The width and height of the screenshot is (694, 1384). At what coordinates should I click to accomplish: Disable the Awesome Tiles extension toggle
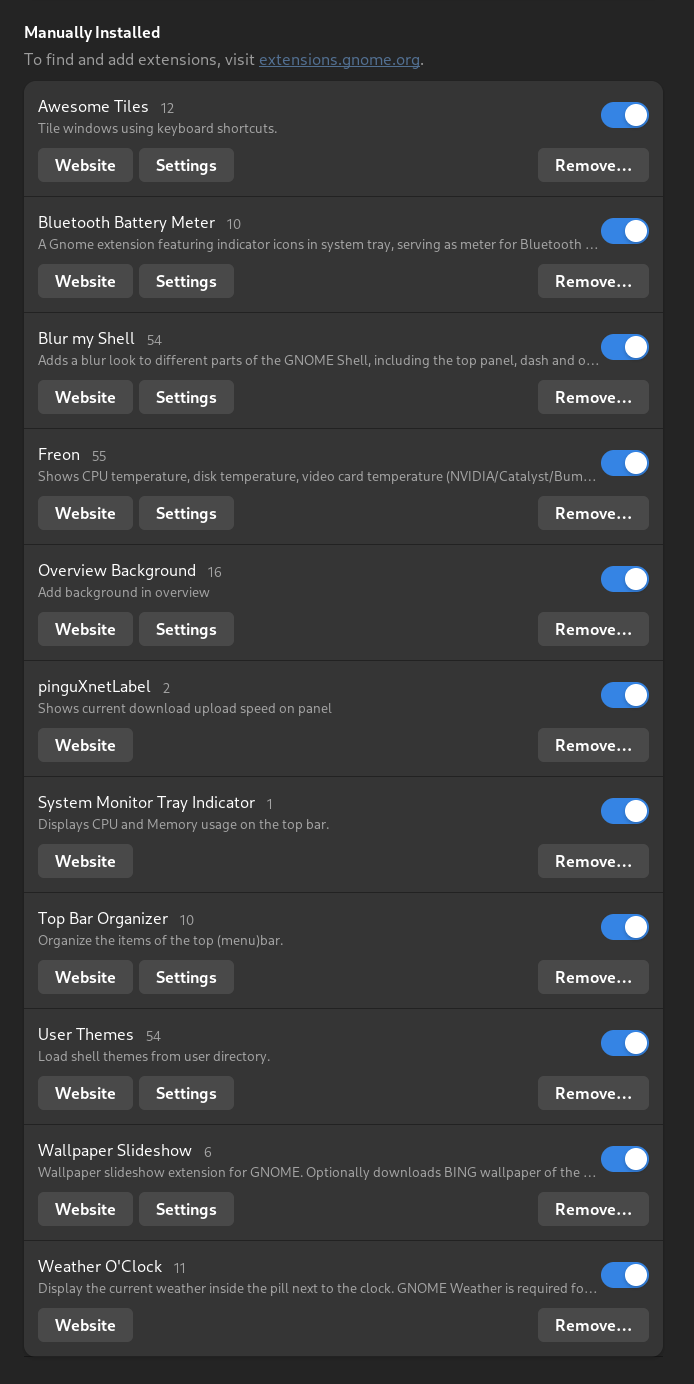(624, 115)
